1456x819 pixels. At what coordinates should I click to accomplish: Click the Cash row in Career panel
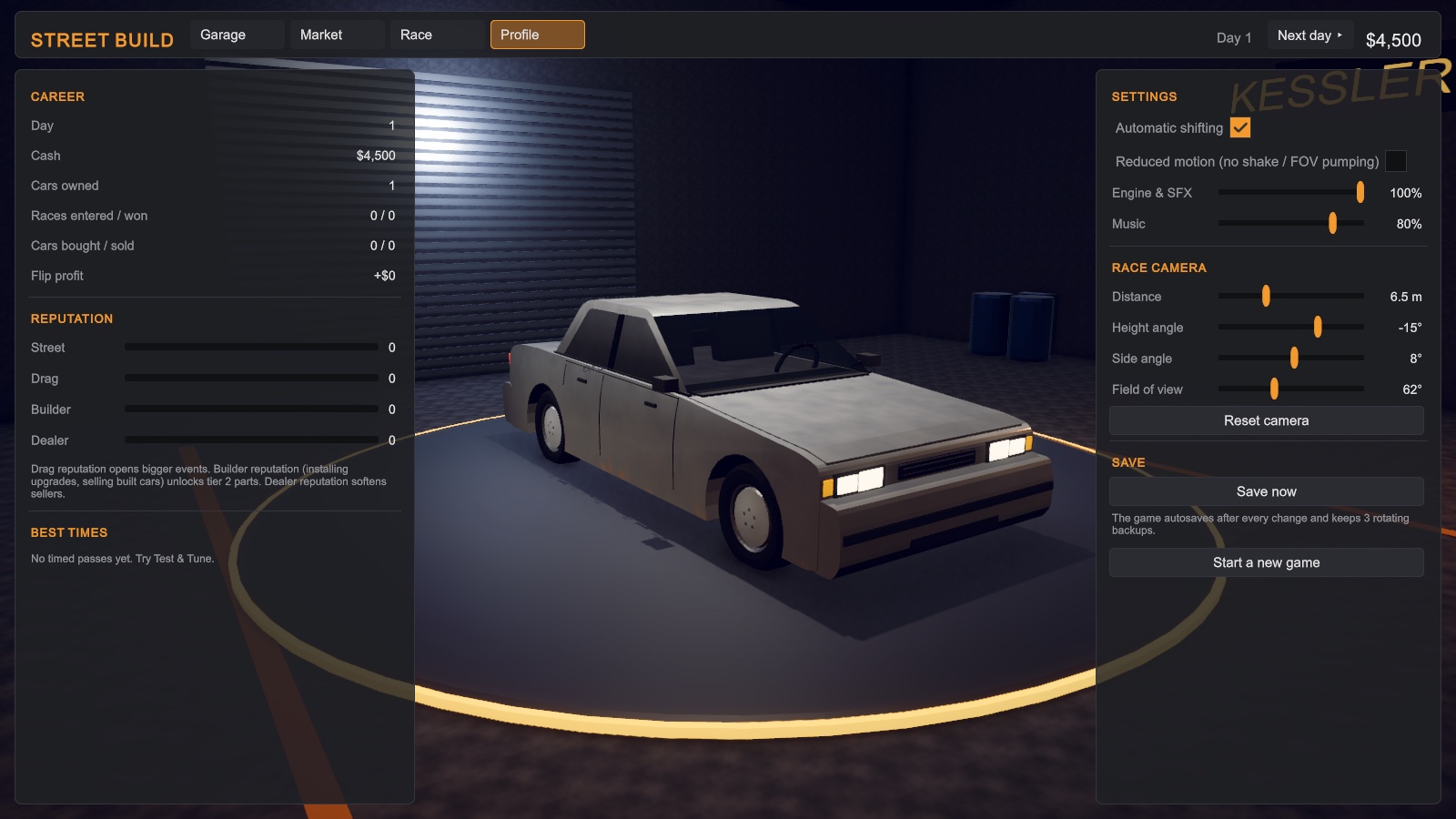[x=213, y=156]
